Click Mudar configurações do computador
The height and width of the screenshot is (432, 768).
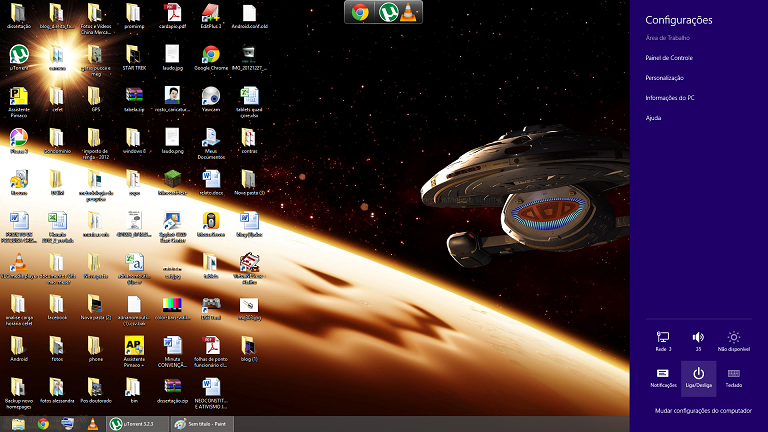pos(703,411)
